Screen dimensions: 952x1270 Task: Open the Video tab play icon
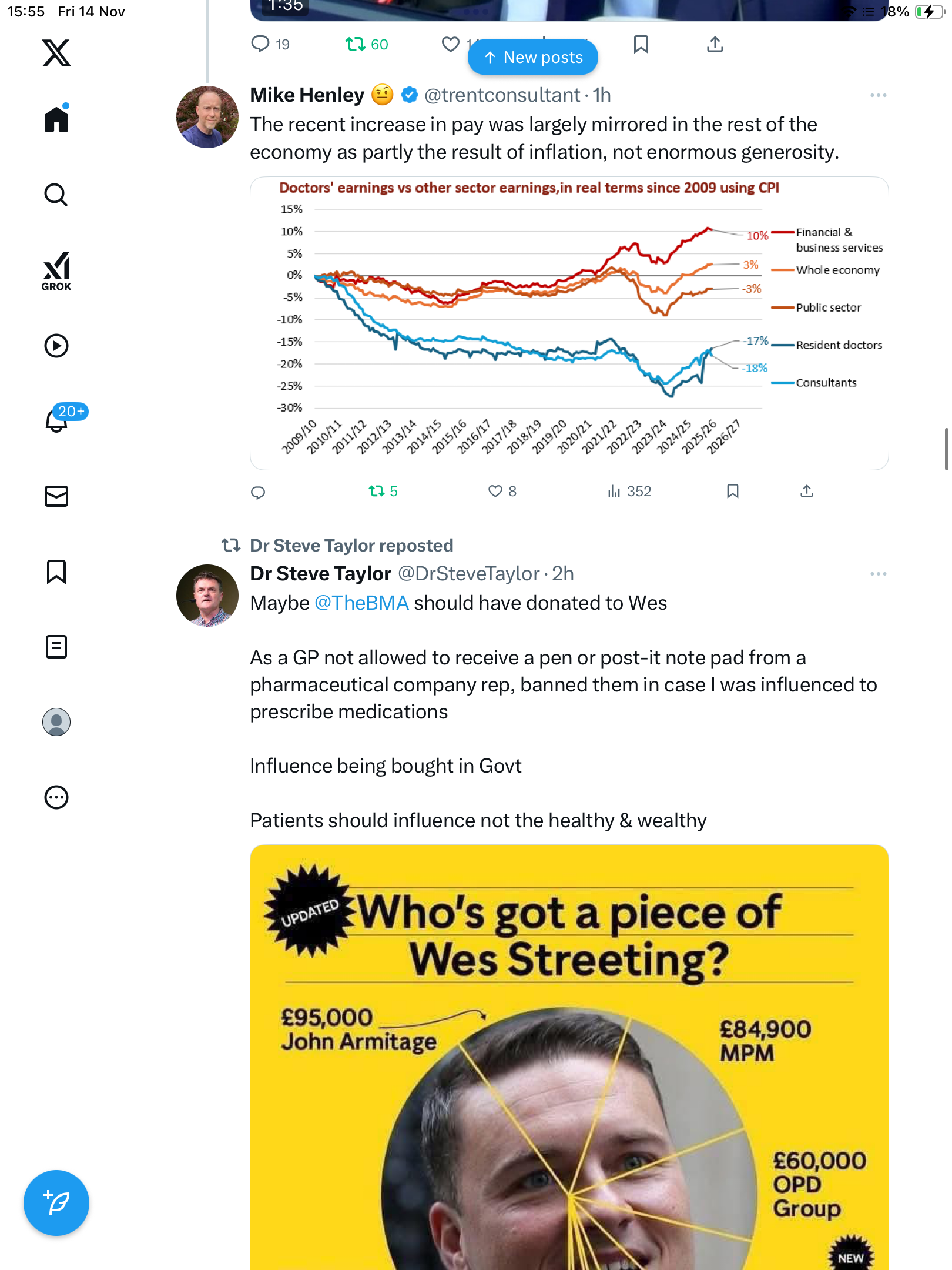pos(56,346)
